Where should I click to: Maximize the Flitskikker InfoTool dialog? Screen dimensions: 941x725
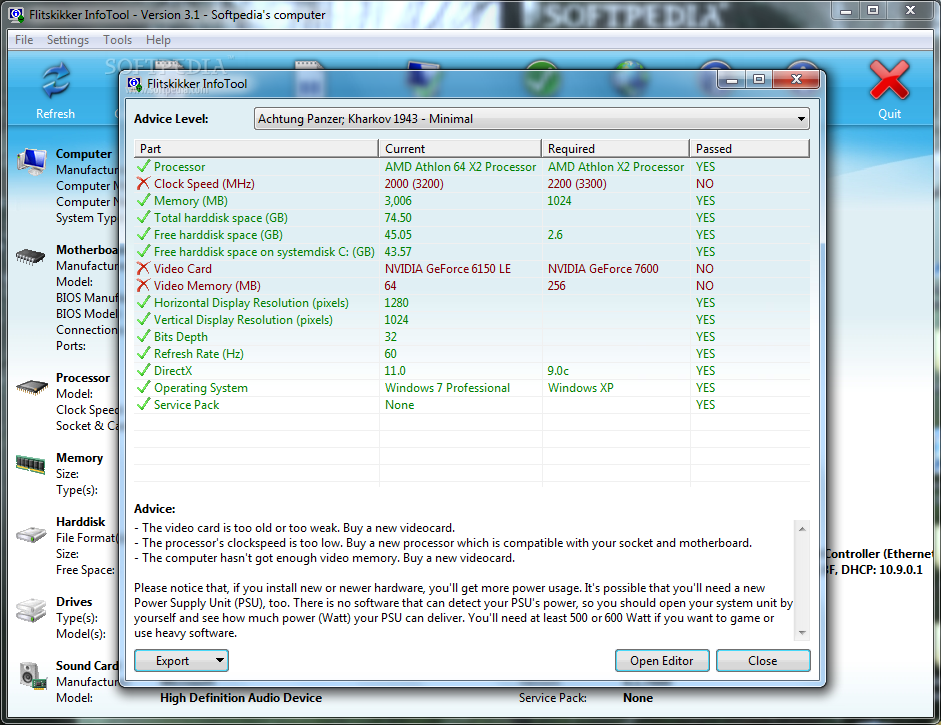(x=759, y=79)
